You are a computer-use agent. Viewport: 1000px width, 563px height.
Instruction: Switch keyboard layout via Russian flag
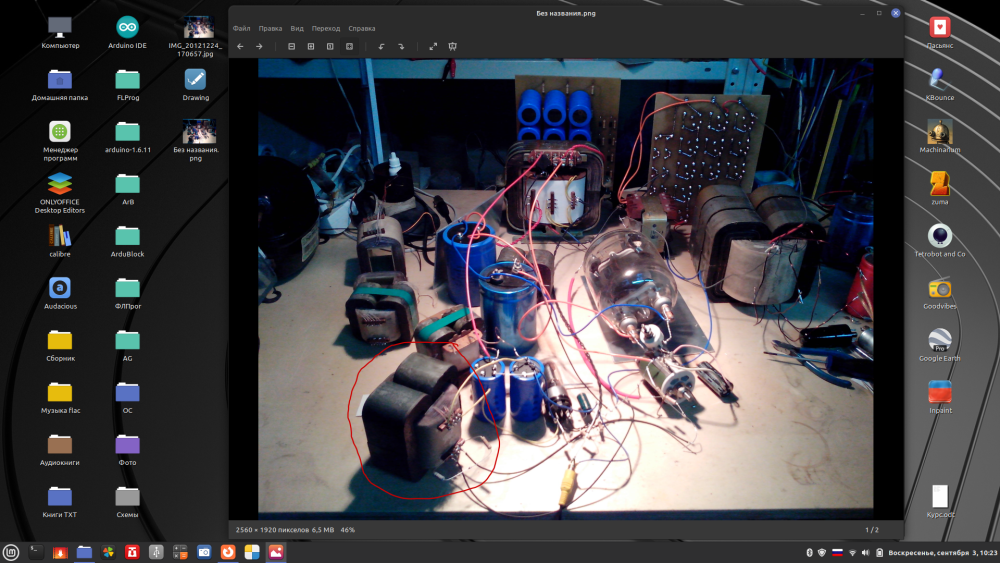836,552
